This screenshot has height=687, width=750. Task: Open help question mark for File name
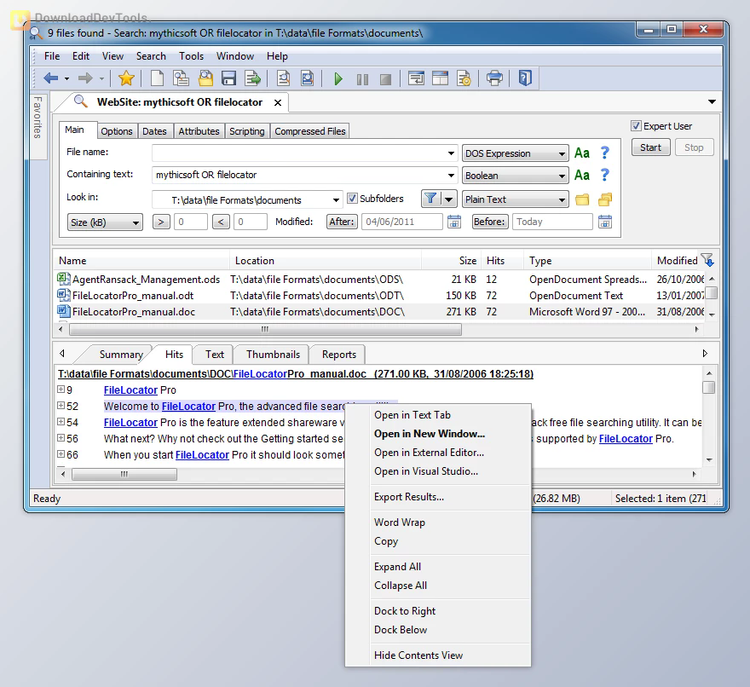coord(605,153)
